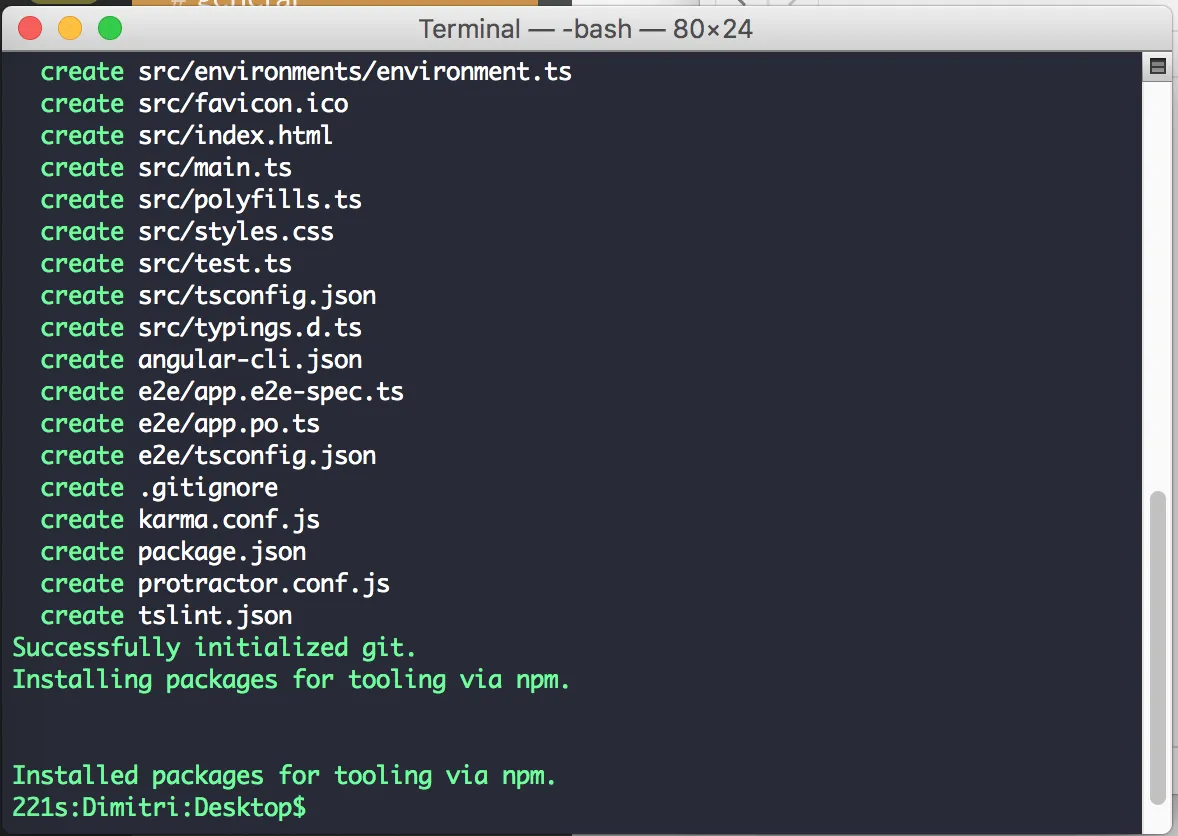
Task: Click the package.json file name
Action: 222,552
